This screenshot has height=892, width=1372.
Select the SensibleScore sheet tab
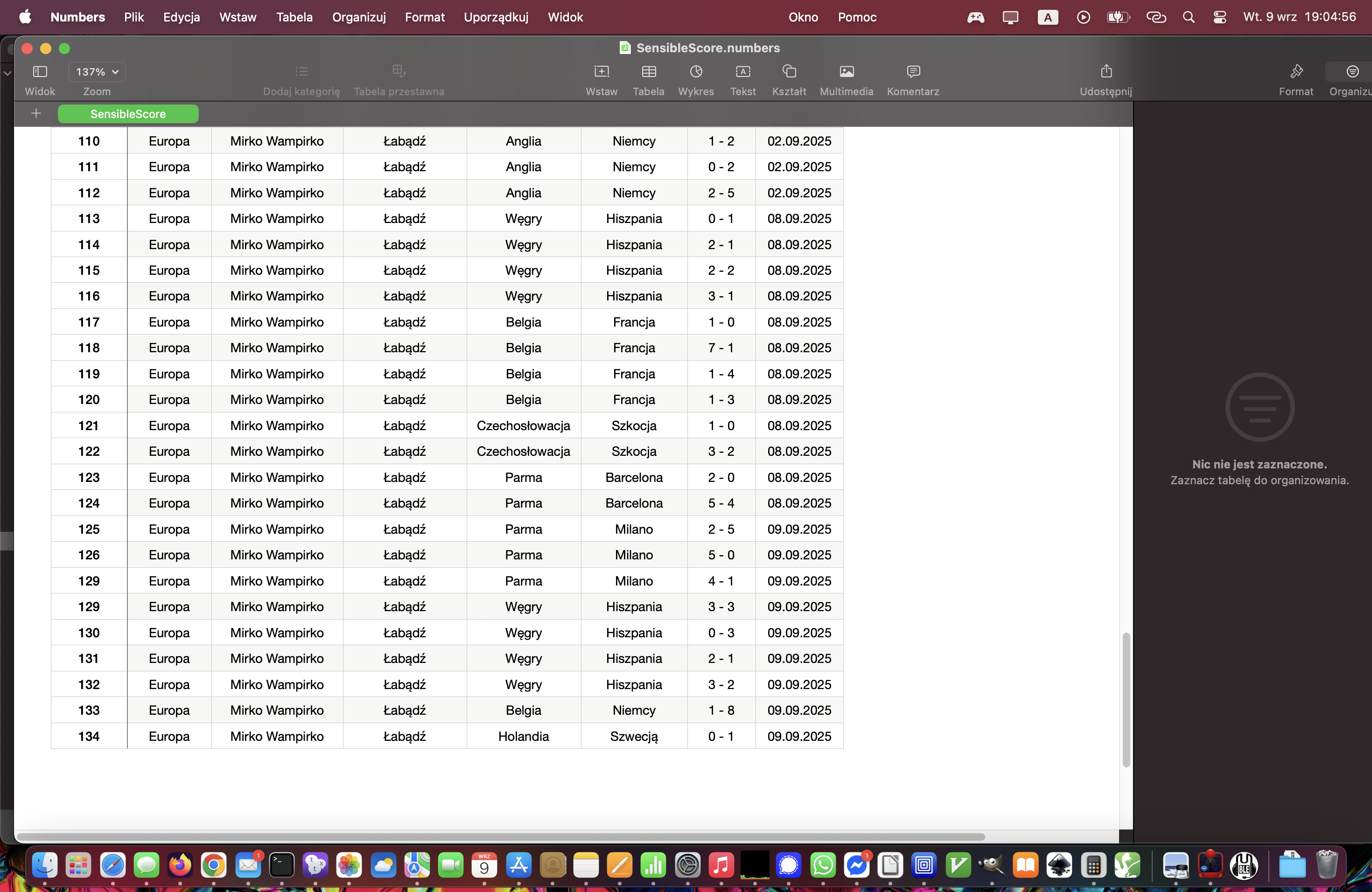coord(128,114)
